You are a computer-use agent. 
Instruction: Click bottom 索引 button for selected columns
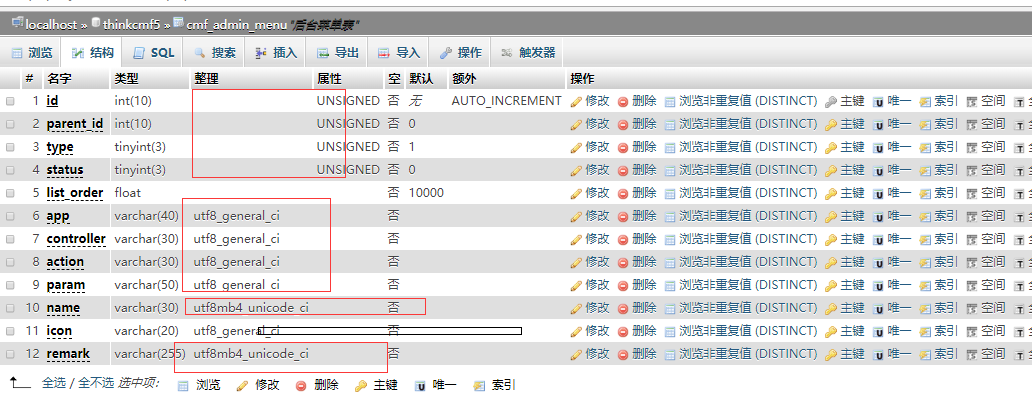[495, 385]
